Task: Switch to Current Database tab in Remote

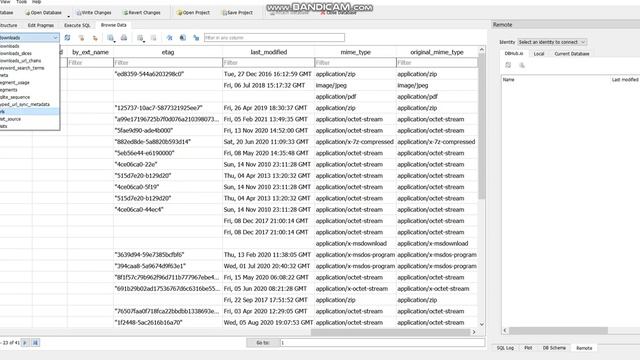Action: click(571, 54)
